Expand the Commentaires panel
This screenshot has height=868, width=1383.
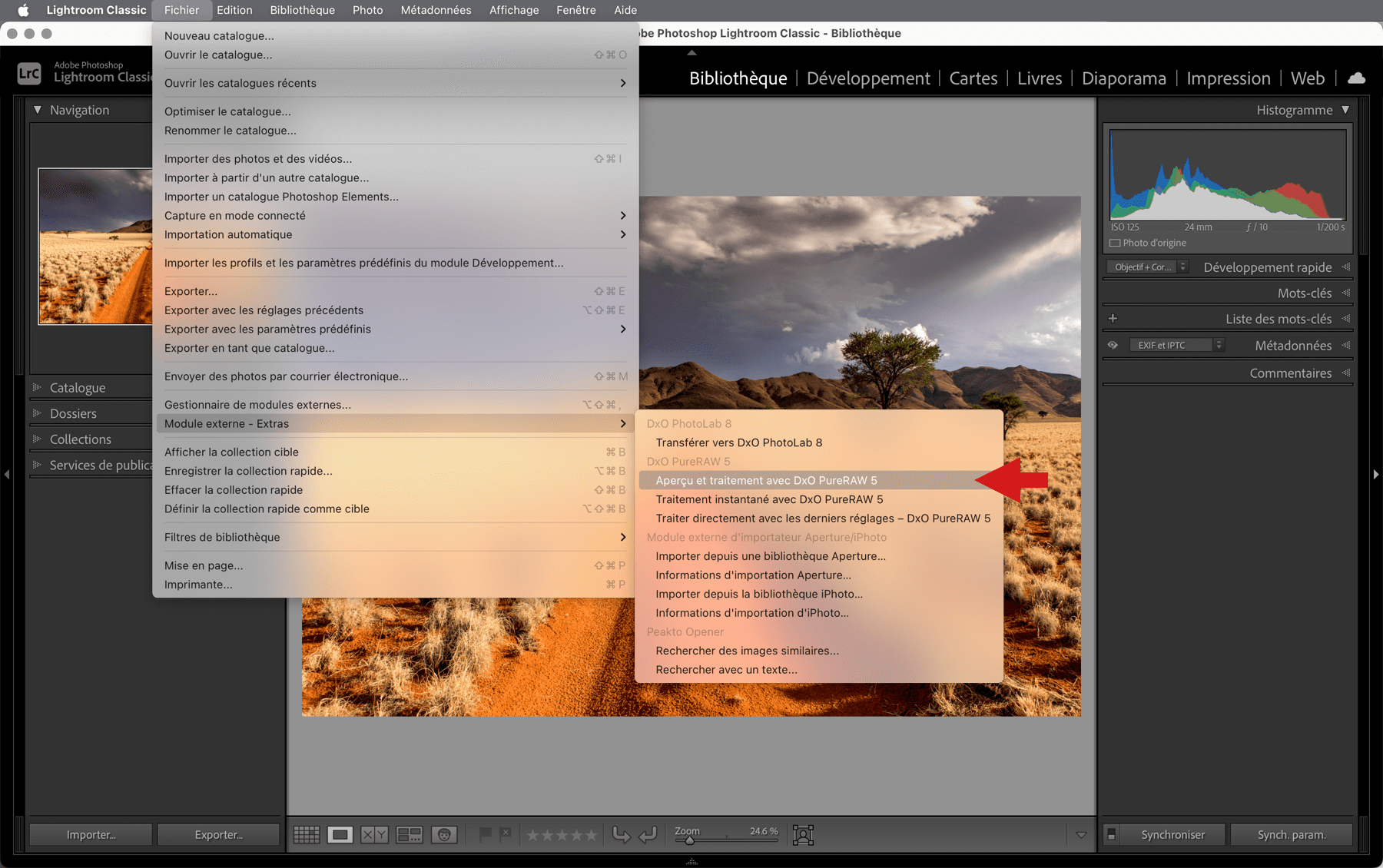[x=1346, y=373]
